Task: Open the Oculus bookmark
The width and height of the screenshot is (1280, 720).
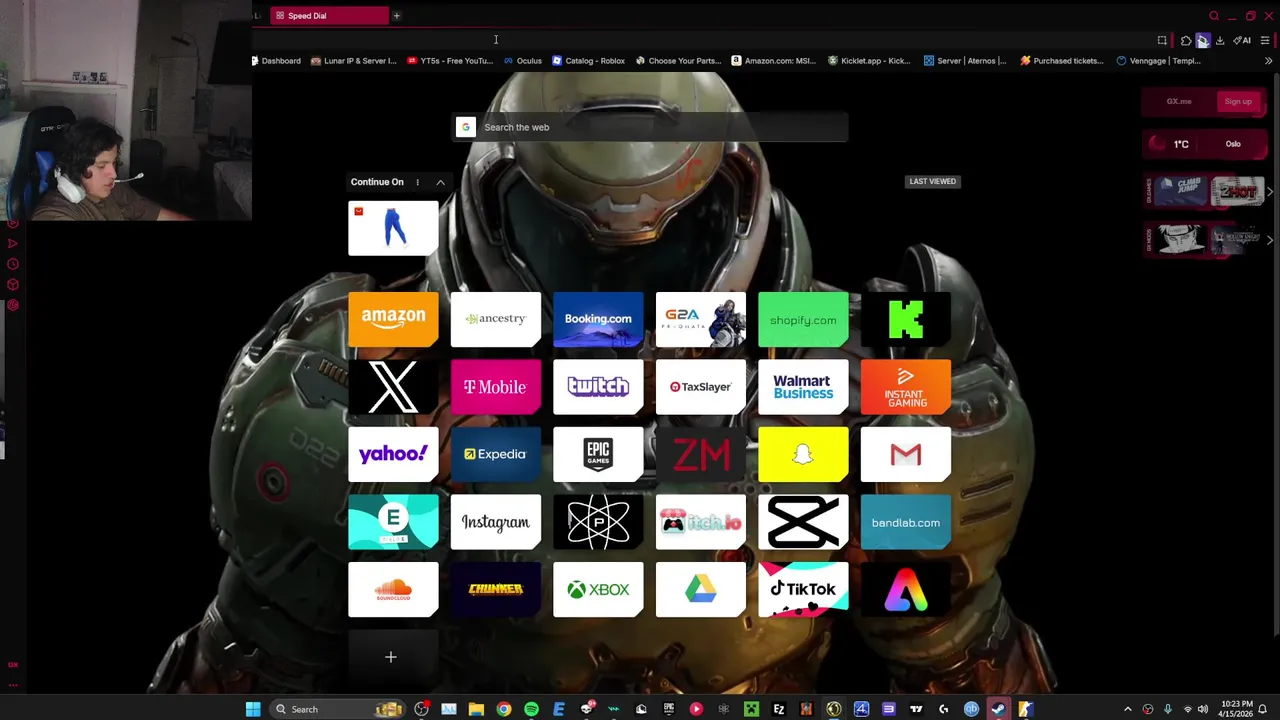Action: [x=523, y=61]
